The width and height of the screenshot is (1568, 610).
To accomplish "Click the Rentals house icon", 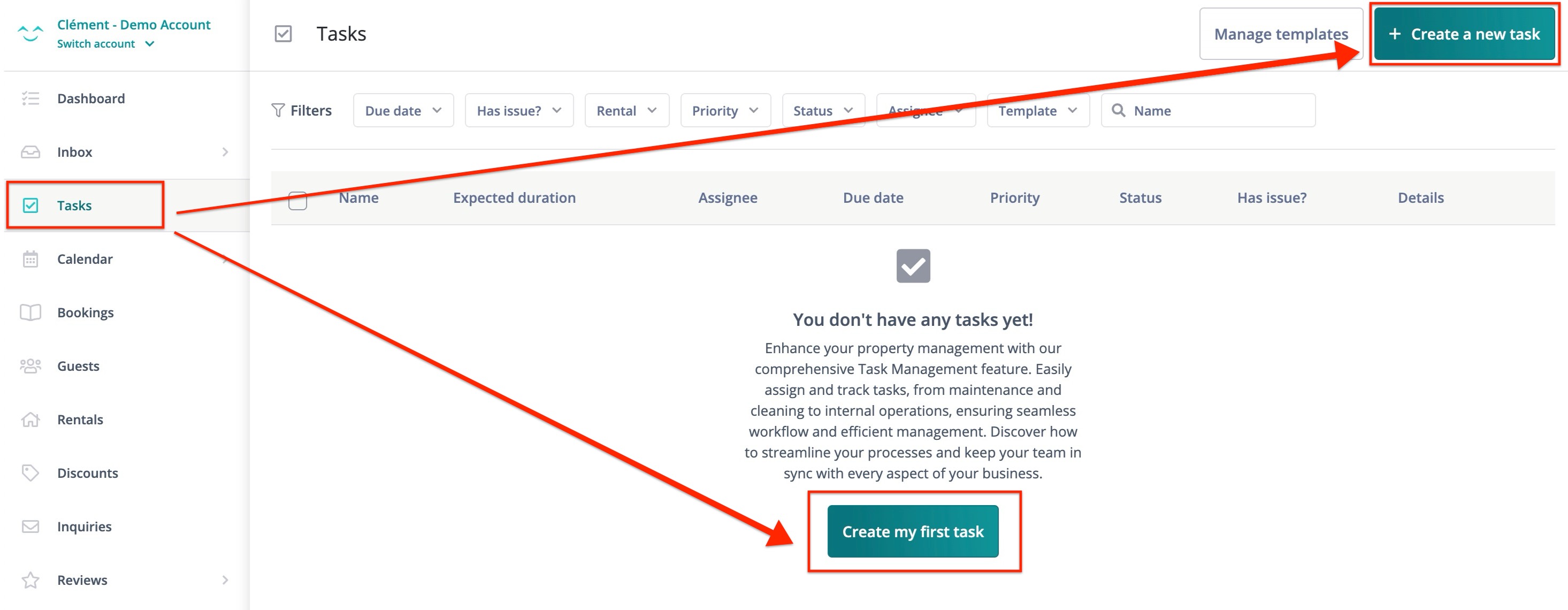I will (30, 420).
